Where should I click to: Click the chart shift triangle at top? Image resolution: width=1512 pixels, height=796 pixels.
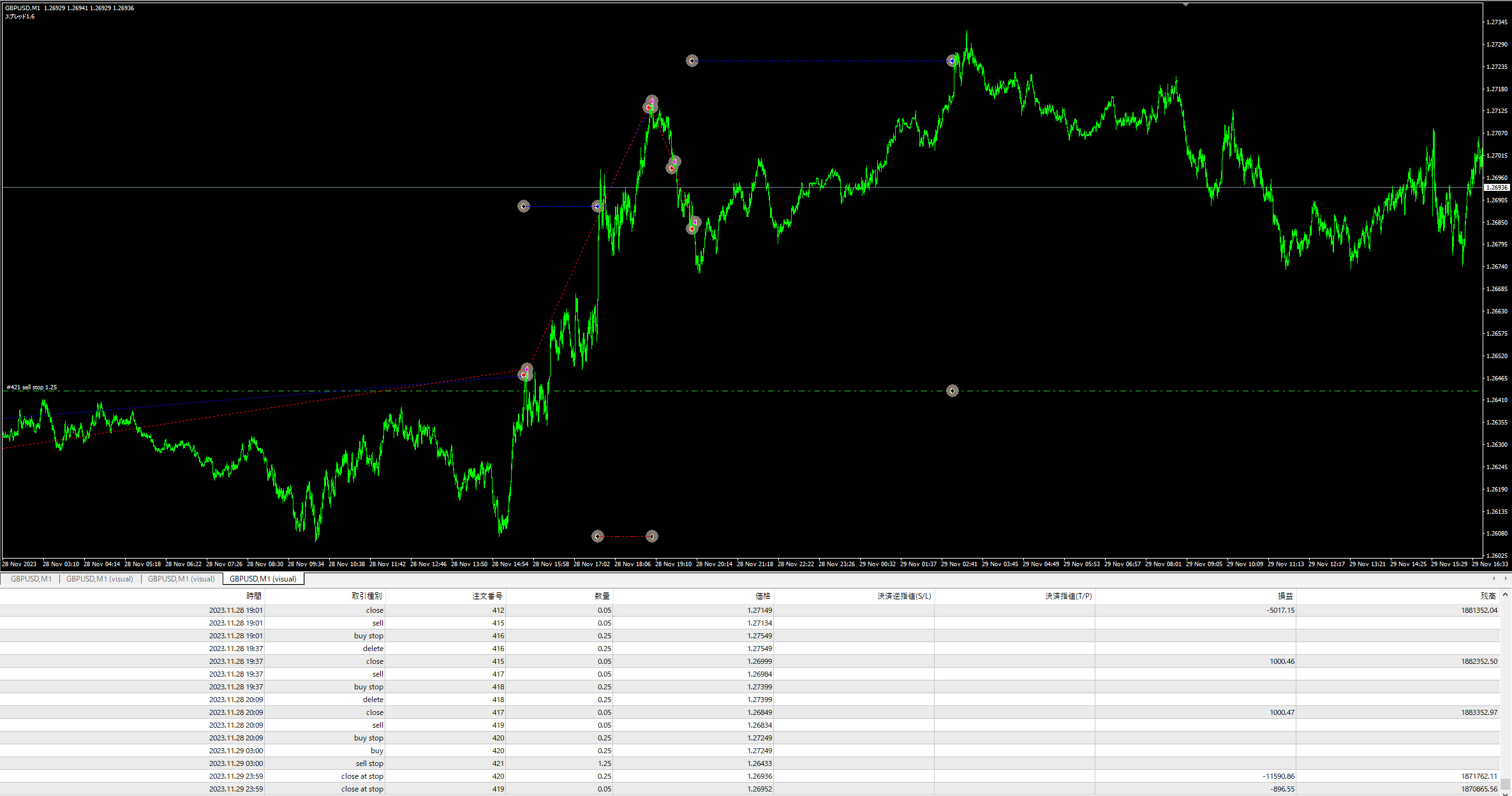[x=1185, y=5]
